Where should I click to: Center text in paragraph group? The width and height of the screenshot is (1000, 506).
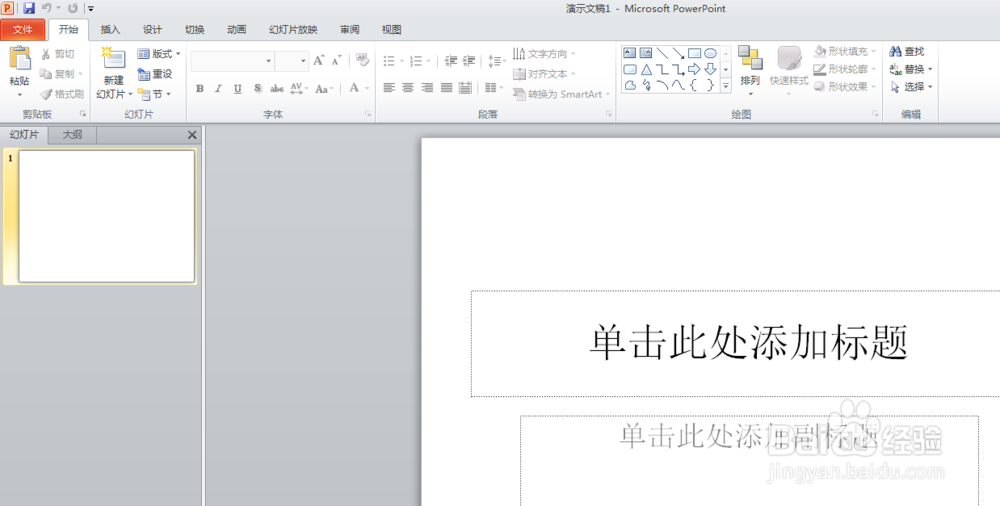[408, 88]
